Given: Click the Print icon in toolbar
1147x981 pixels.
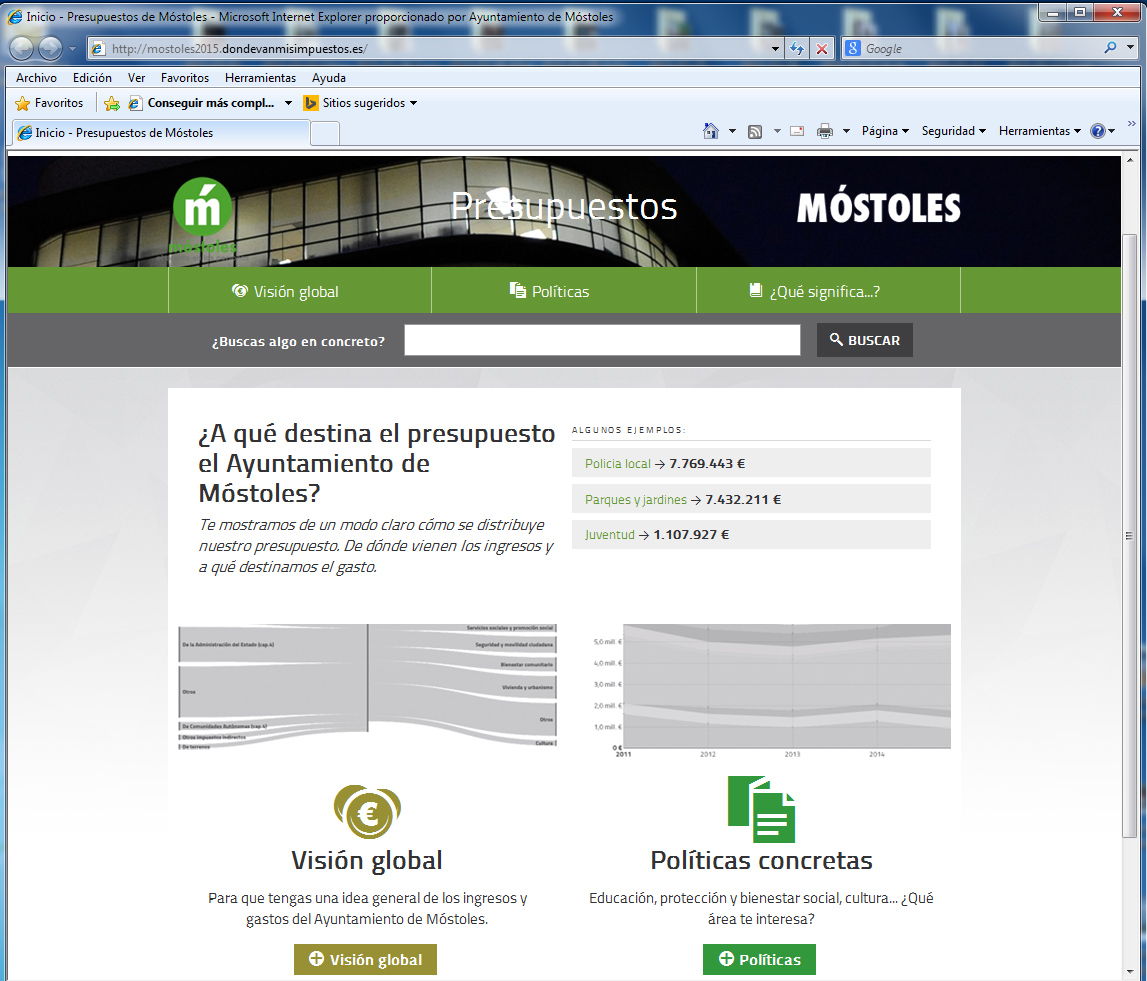Looking at the screenshot, I should click(x=825, y=131).
